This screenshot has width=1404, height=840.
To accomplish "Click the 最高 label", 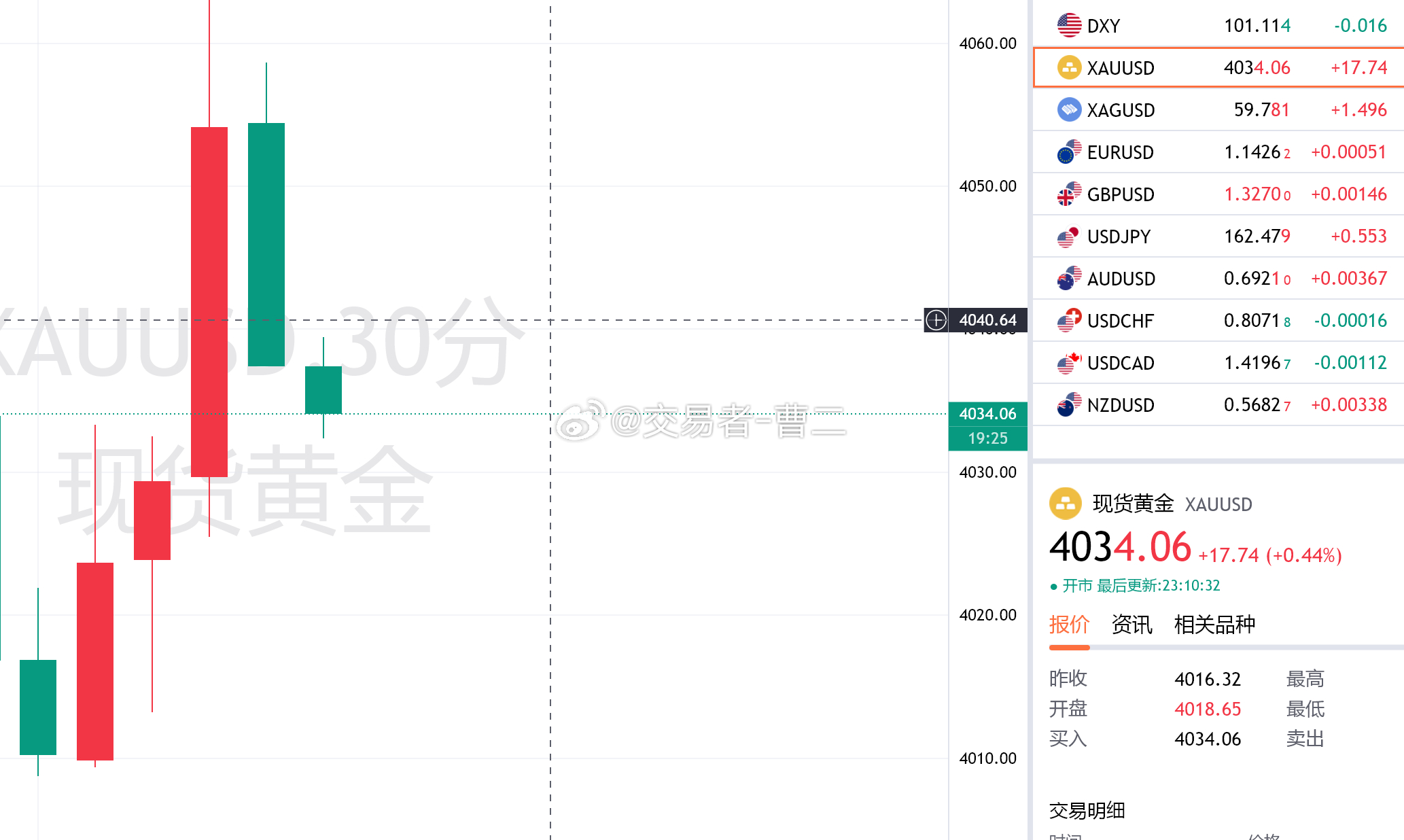I will point(1305,679).
